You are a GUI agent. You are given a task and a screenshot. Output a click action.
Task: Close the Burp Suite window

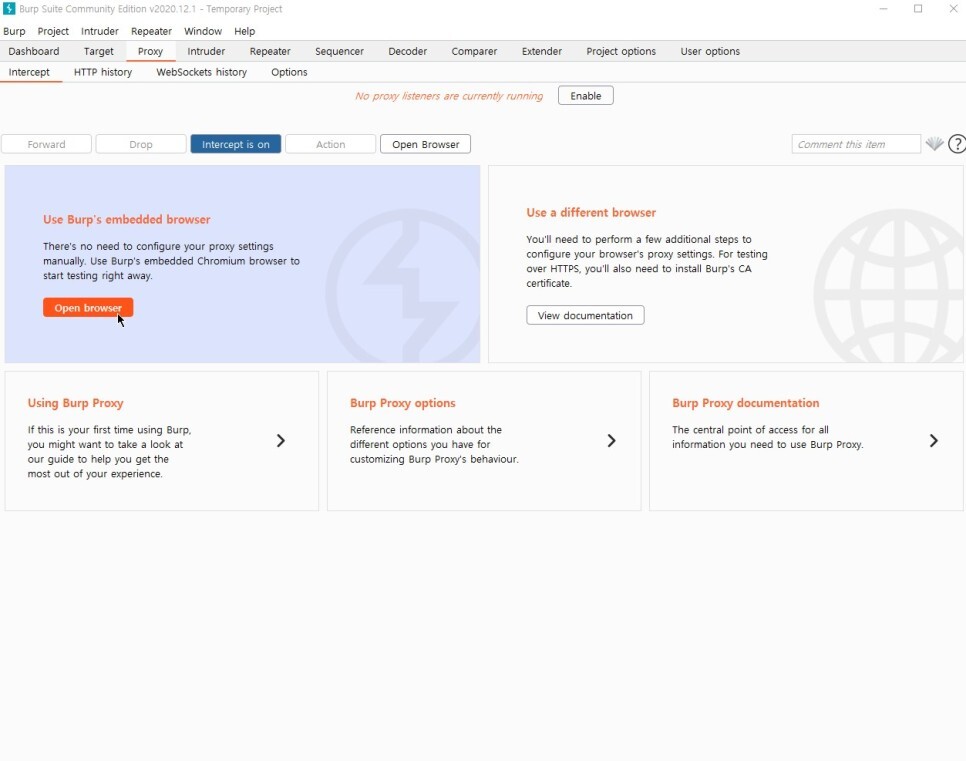coord(953,9)
